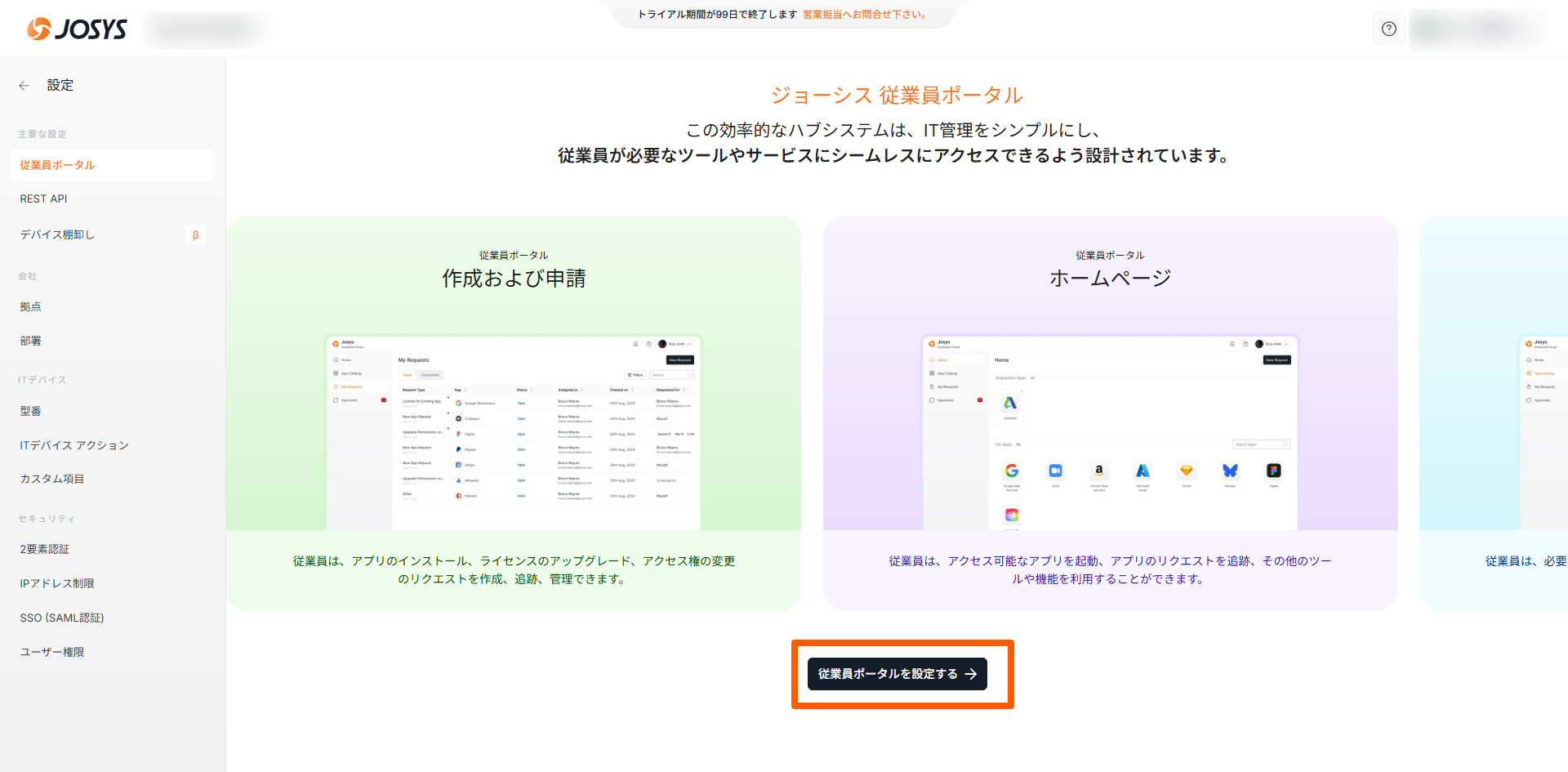The height and width of the screenshot is (772, 1568).
Task: Click the 従業員ポータルを設定する button
Action: (897, 674)
